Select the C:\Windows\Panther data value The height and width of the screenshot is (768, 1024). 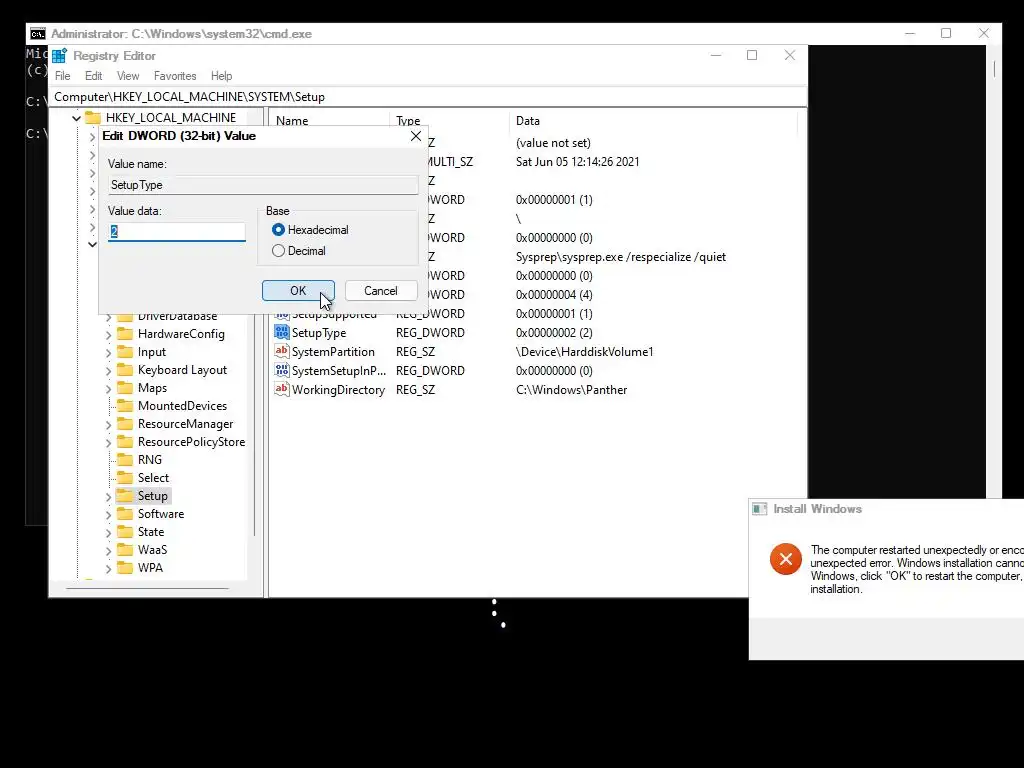(571, 390)
